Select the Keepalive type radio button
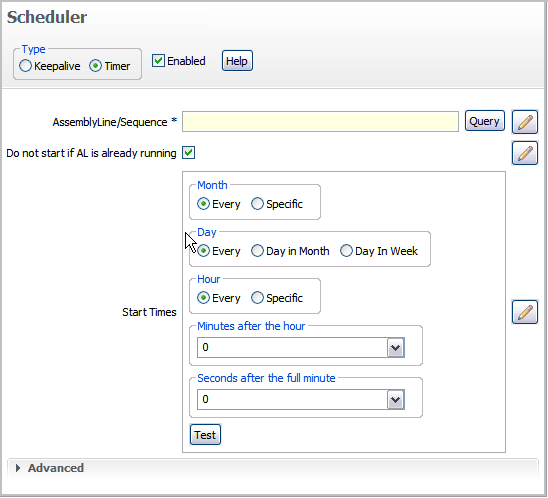This screenshot has height=498, width=548. pyautogui.click(x=26, y=66)
